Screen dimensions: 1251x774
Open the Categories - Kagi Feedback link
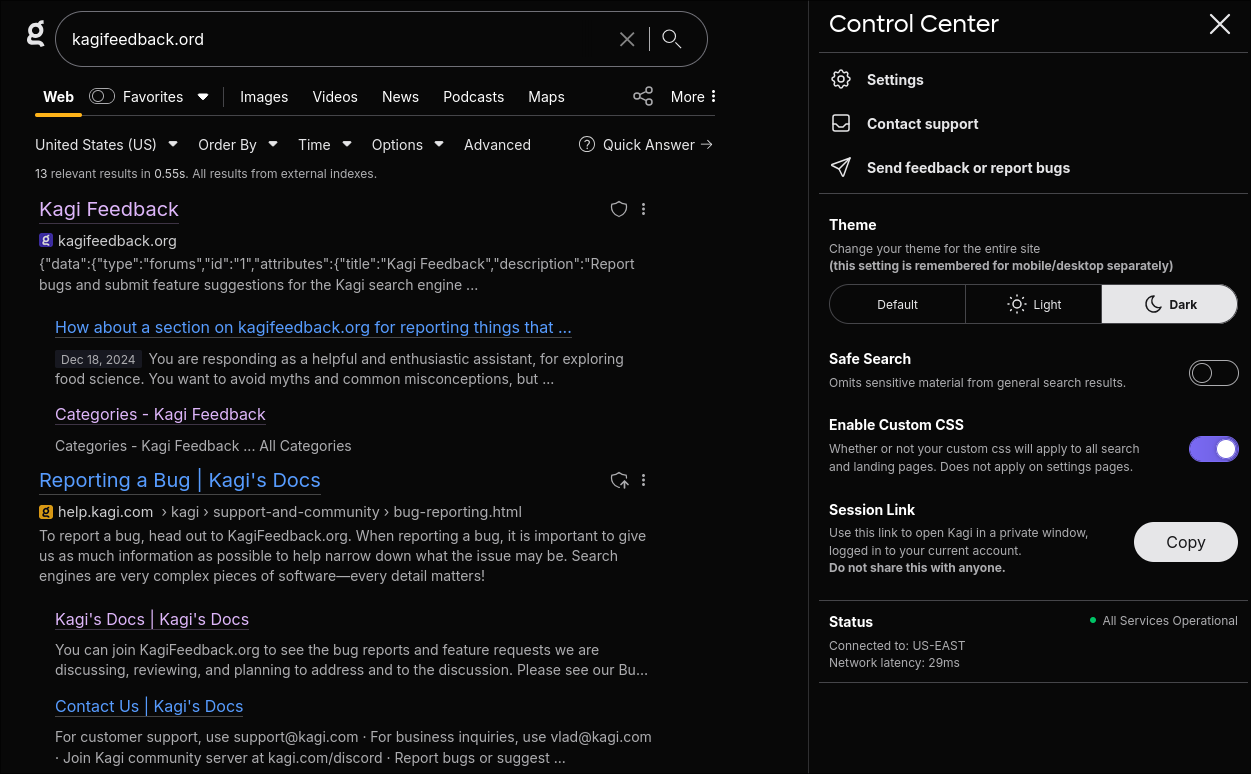pos(160,414)
